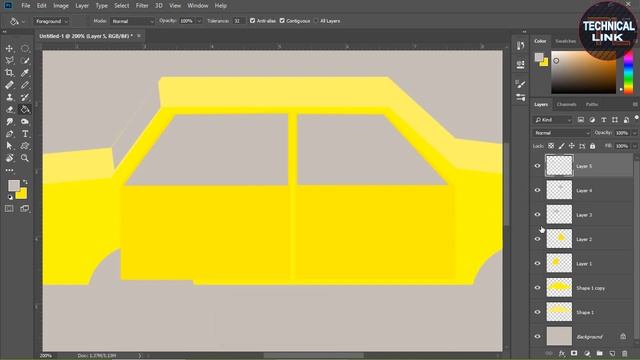The height and width of the screenshot is (360, 640).
Task: Hide Layer 2 visibility eye
Action: click(537, 239)
